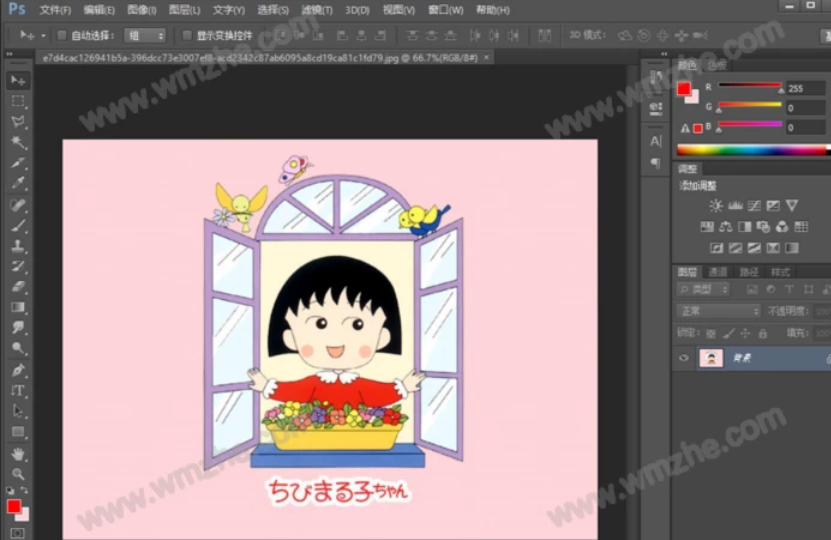Screen dimensions: 831x540
Task: Toggle lock position
Action: 745,333
